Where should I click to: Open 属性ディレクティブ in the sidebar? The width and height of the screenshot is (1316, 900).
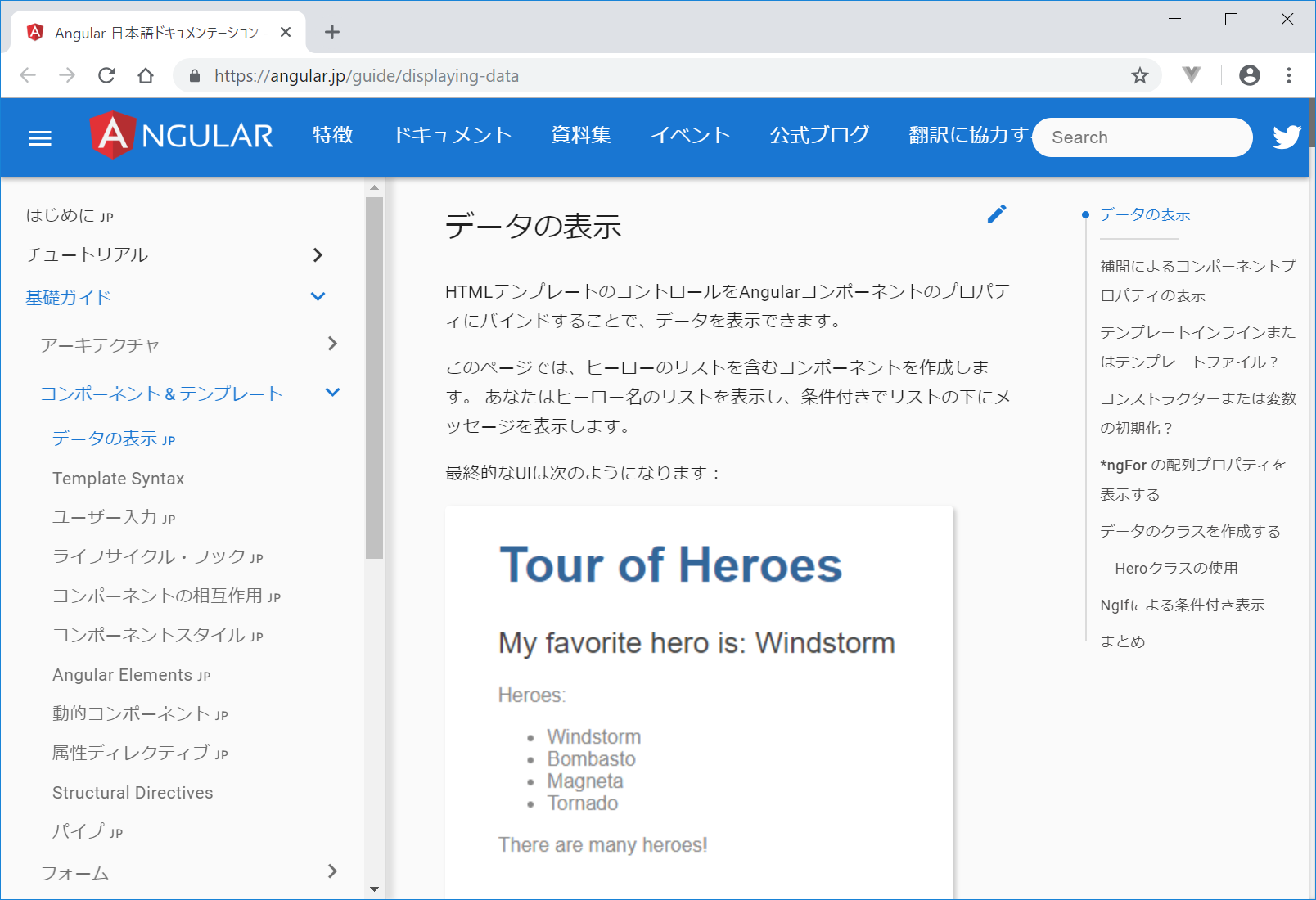141,753
